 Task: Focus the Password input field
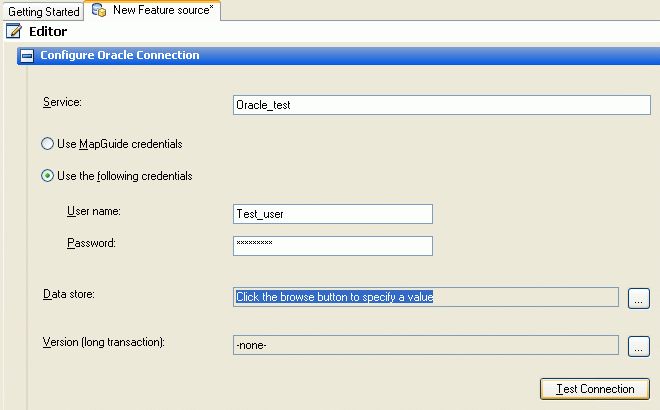(333, 246)
